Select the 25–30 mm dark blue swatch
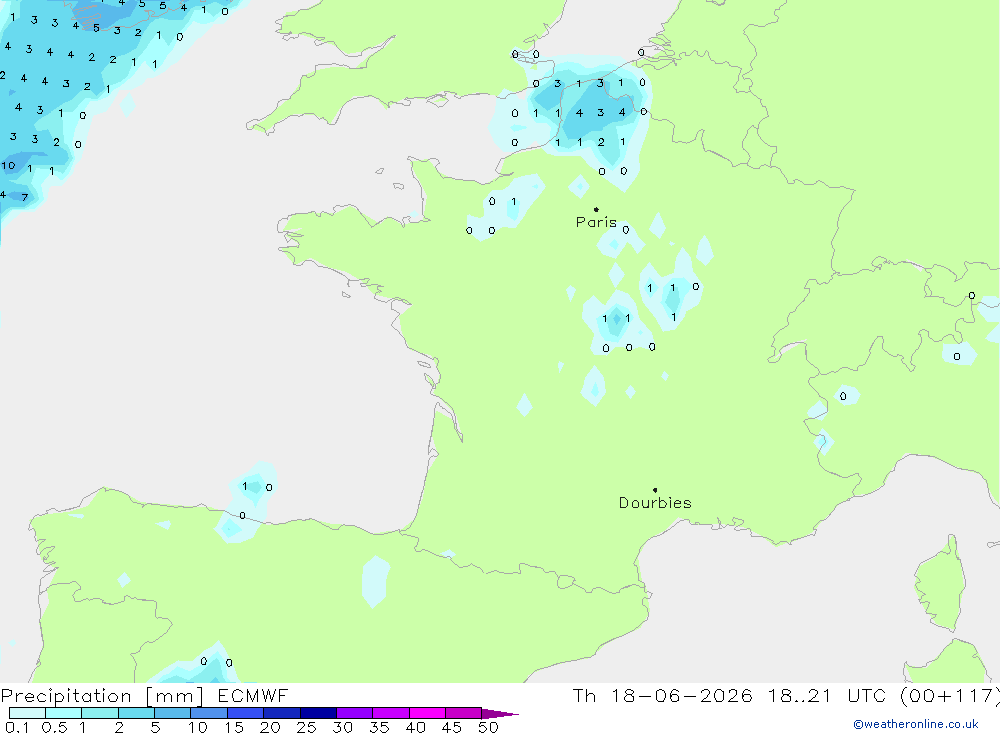This screenshot has height=733, width=1000. pyautogui.click(x=318, y=713)
